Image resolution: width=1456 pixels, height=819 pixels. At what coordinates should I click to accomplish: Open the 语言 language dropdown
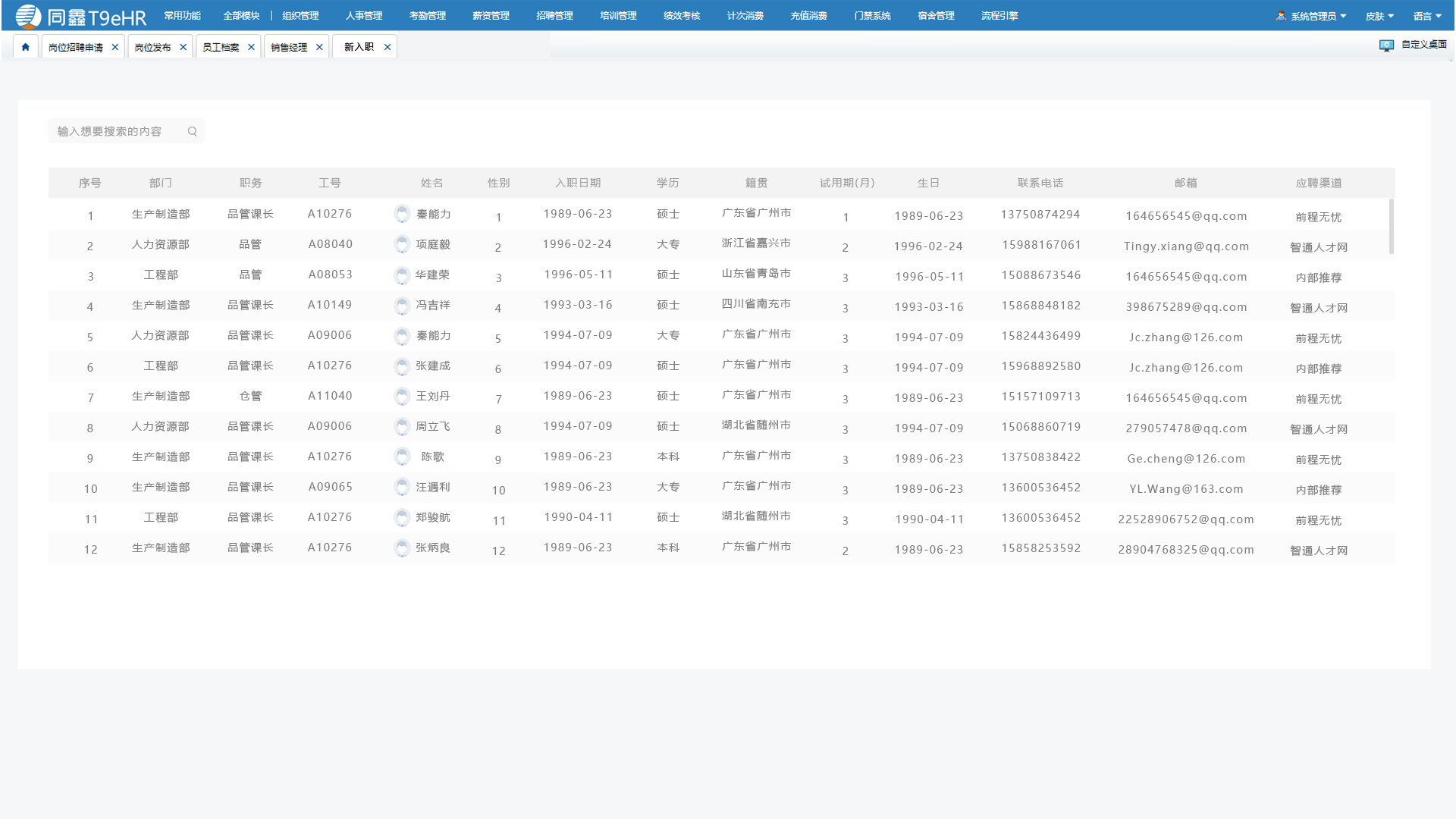click(x=1428, y=16)
